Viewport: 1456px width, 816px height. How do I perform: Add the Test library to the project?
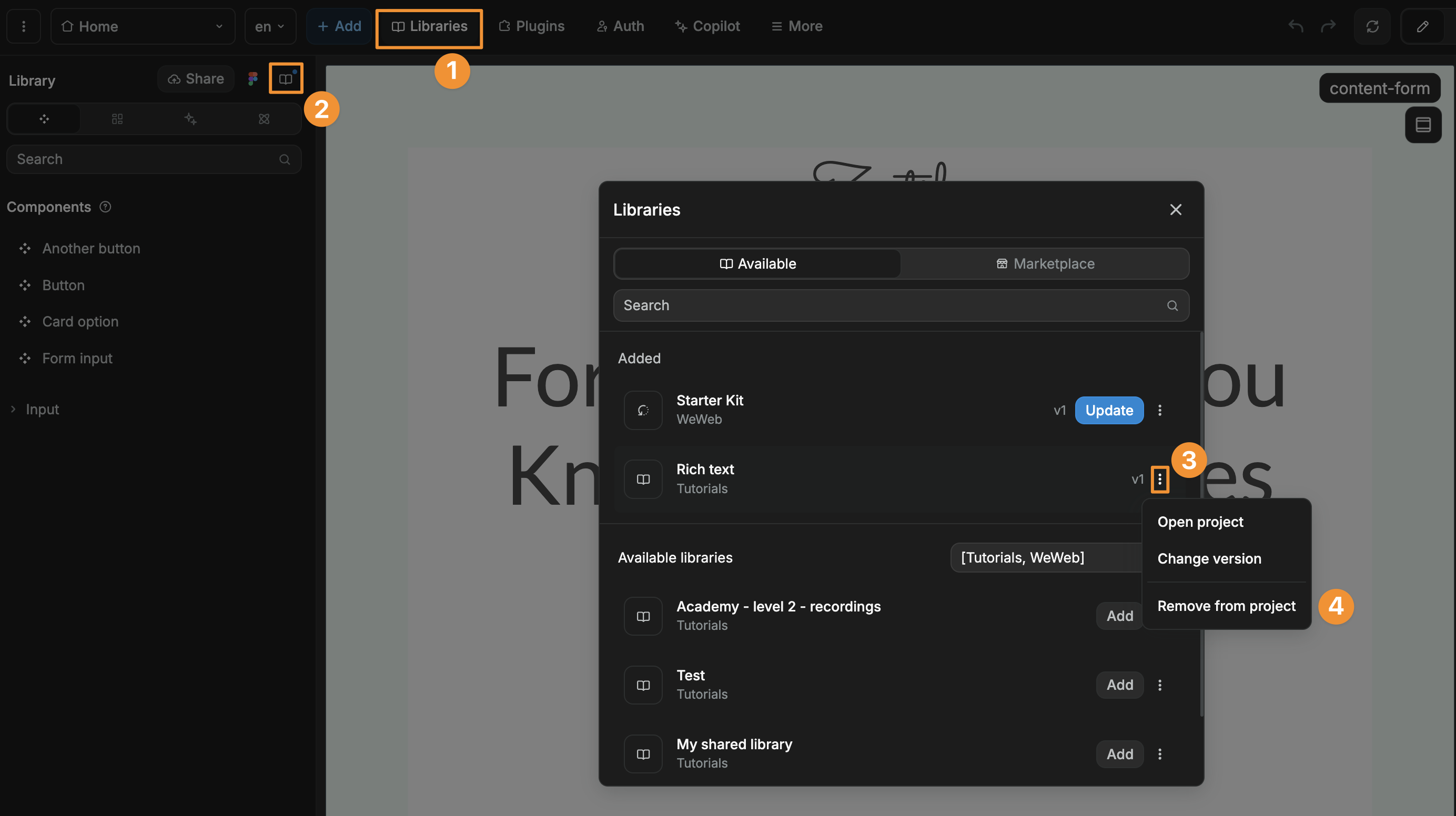click(x=1119, y=685)
